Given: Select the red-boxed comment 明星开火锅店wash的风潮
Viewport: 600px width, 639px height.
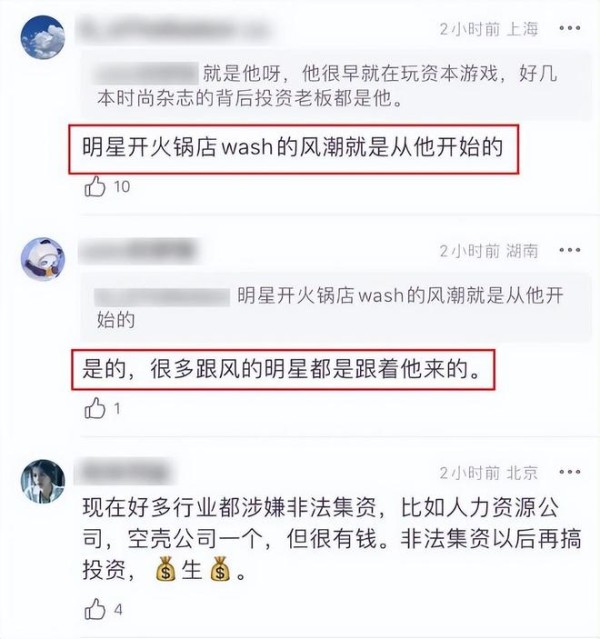Looking at the screenshot, I should point(293,147).
